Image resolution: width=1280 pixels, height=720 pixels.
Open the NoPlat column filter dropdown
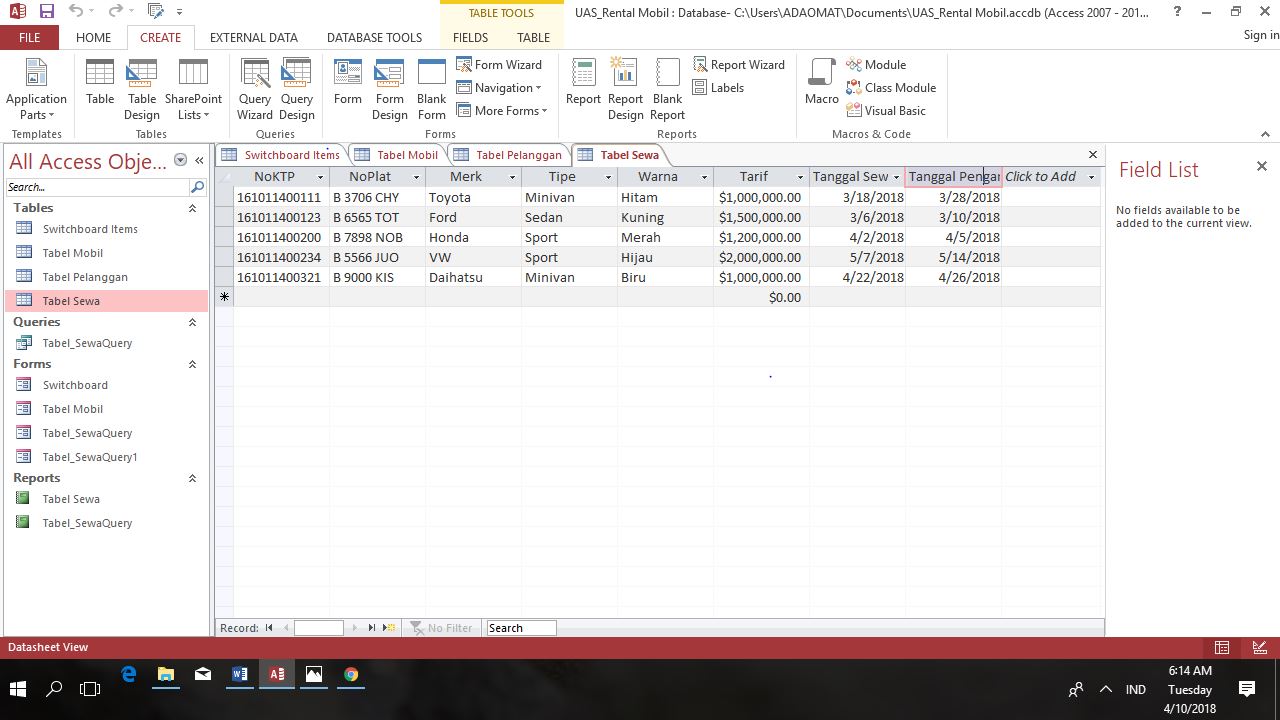(x=416, y=177)
